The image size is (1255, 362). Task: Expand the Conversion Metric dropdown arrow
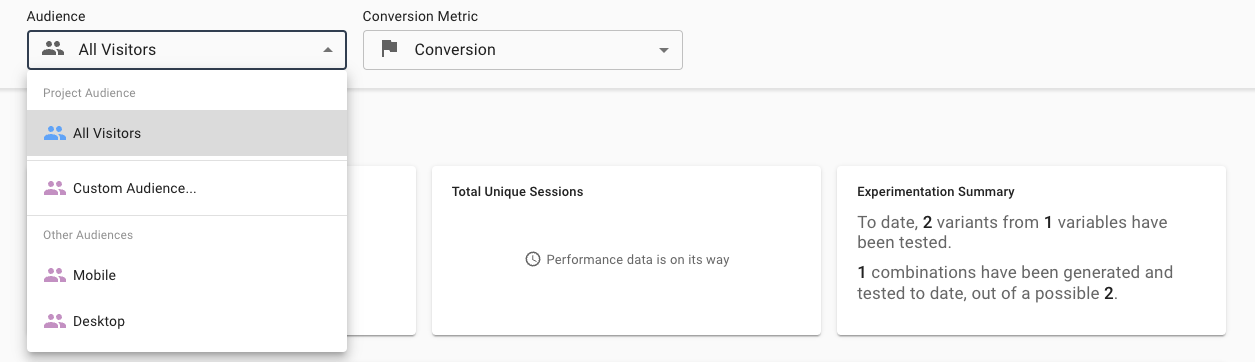tap(663, 50)
